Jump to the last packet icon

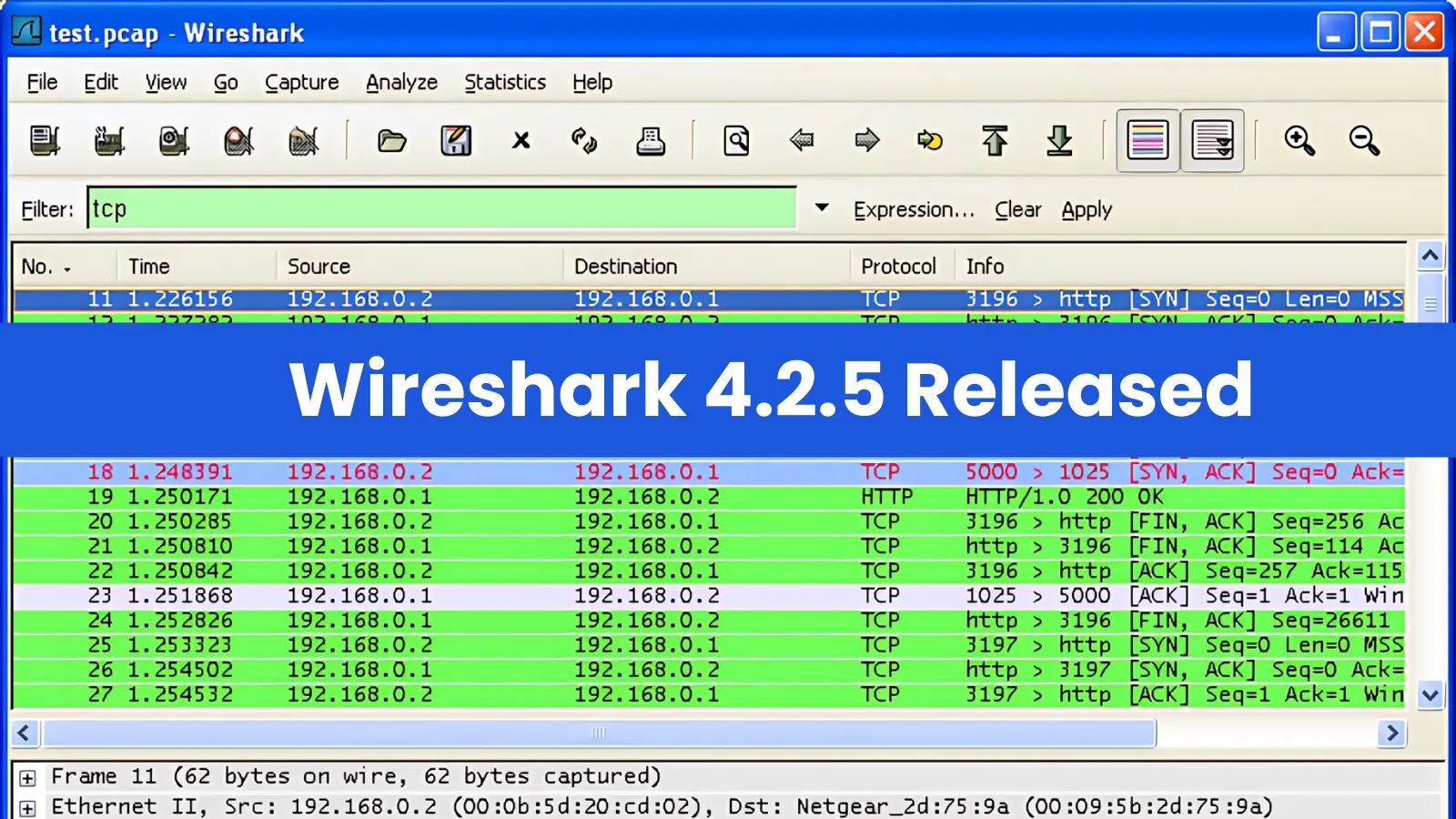pyautogui.click(x=1059, y=141)
